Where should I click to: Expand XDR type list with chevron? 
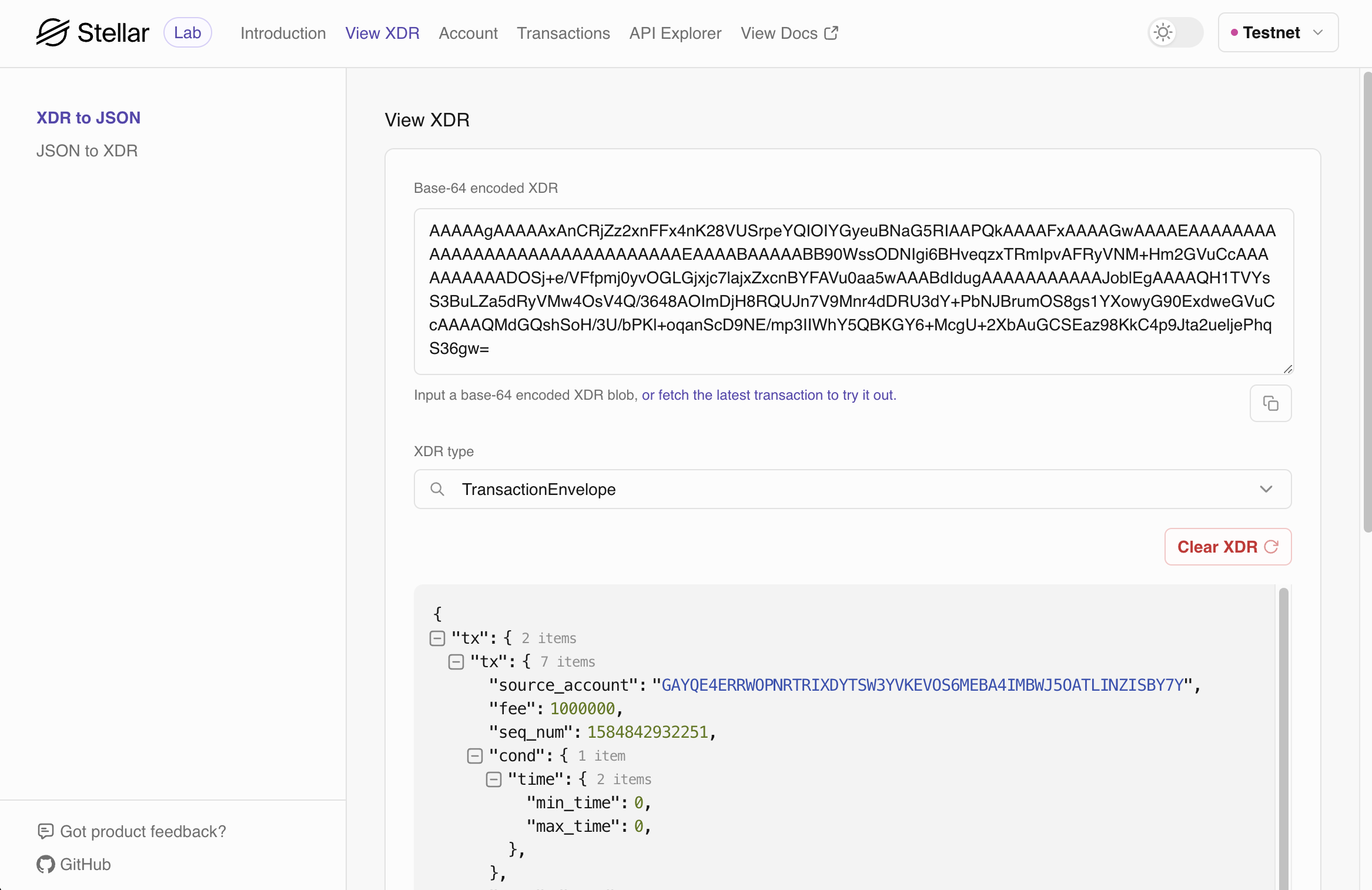1266,489
